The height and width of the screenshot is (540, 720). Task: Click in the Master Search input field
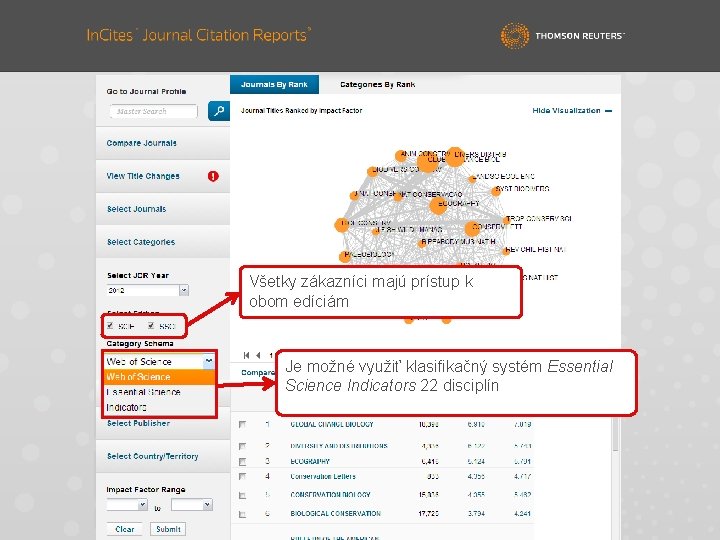(x=154, y=111)
